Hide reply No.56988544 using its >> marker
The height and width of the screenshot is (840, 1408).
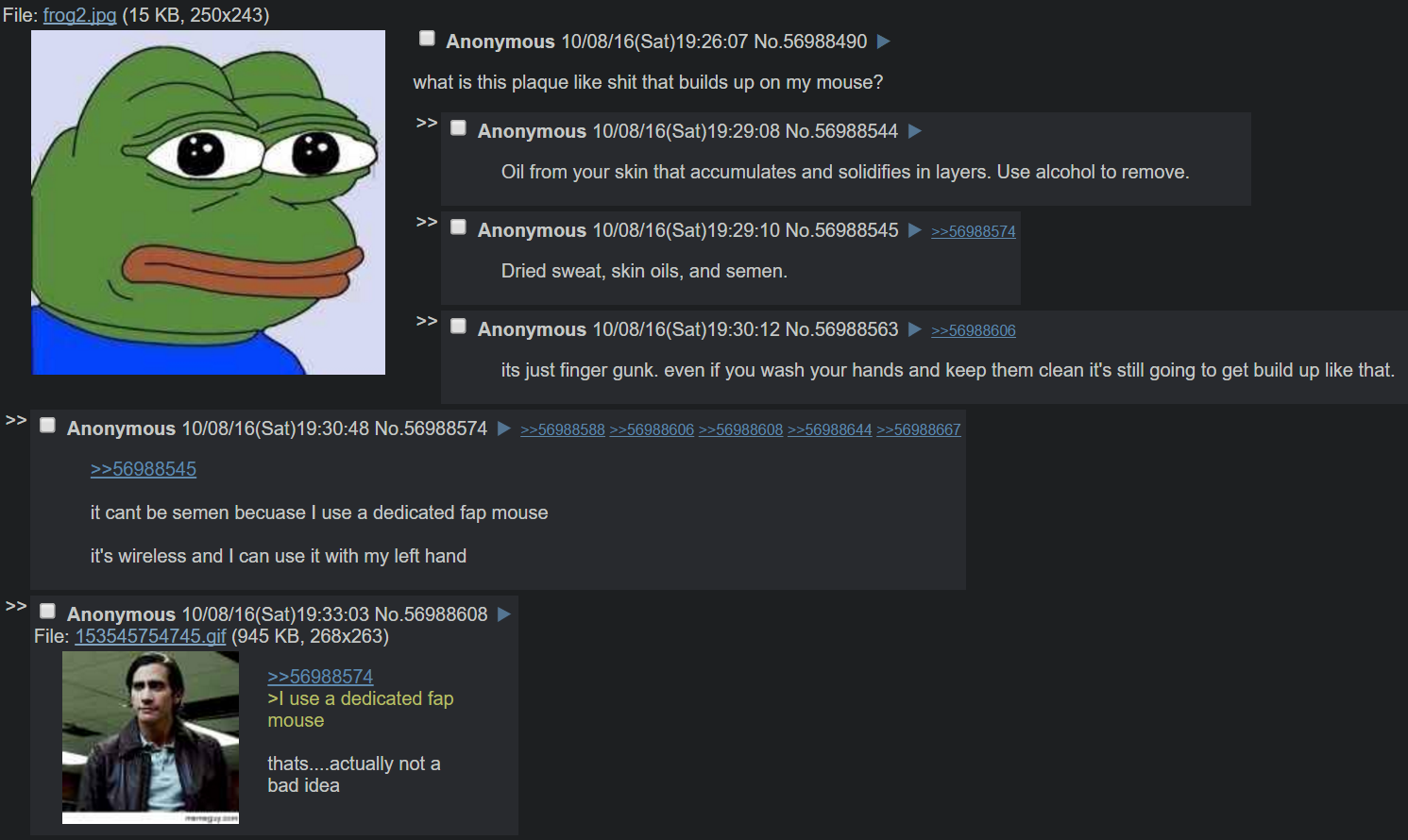427,123
